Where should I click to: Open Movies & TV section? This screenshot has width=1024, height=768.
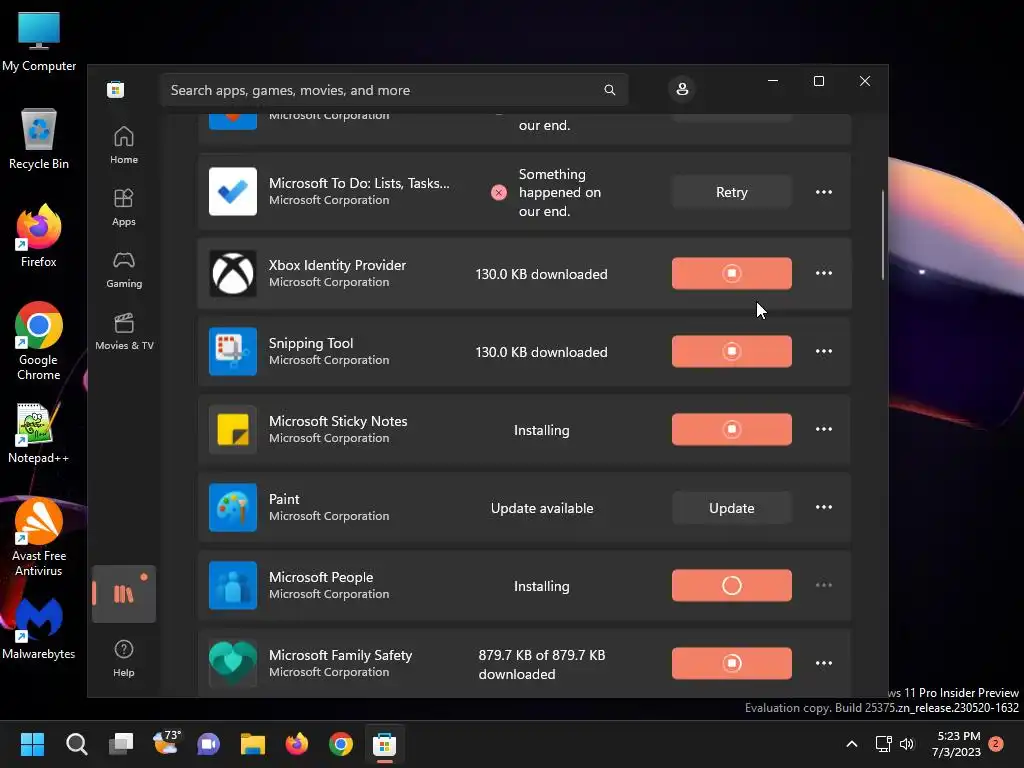coord(123,331)
